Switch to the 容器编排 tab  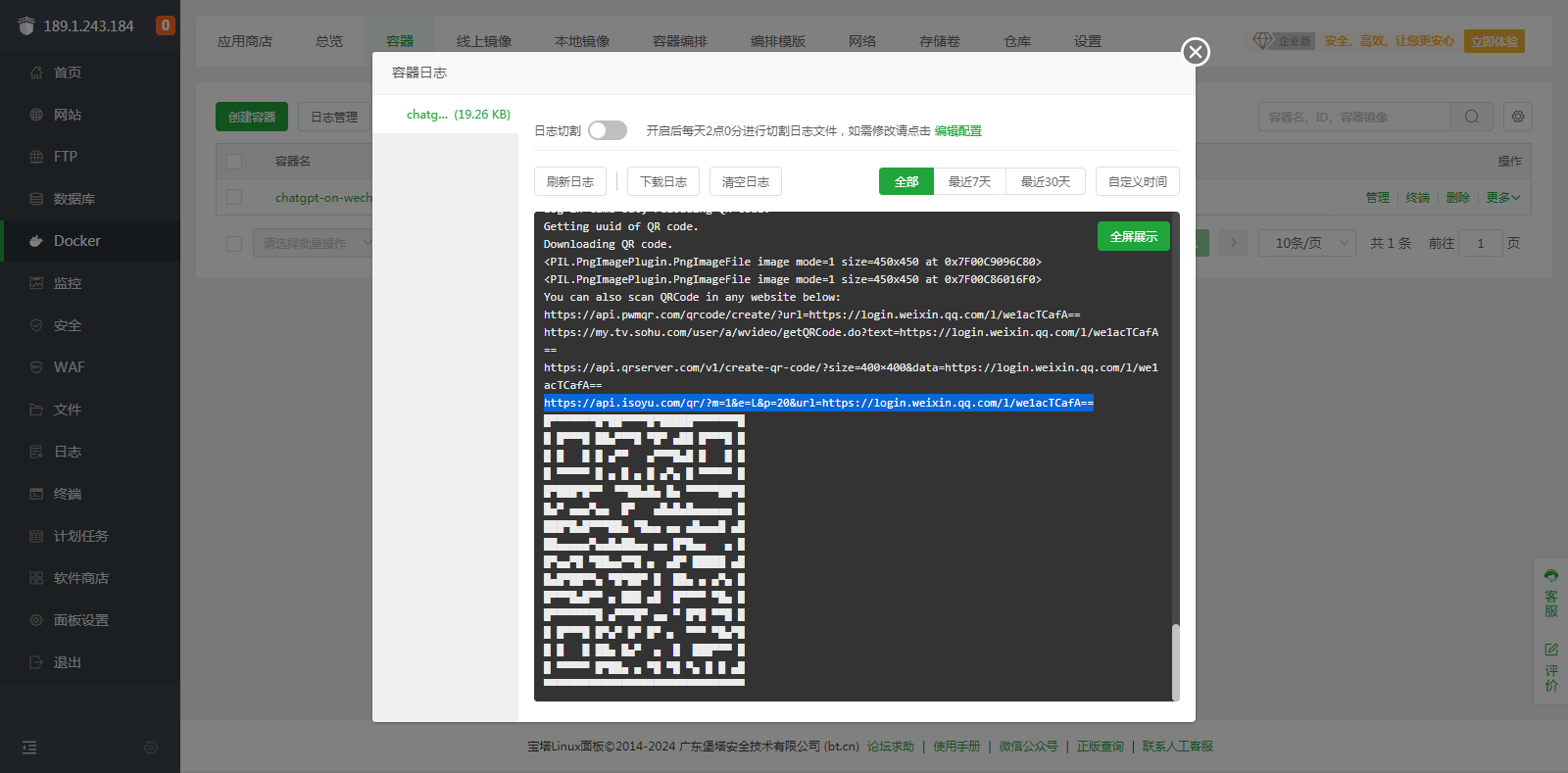[680, 41]
